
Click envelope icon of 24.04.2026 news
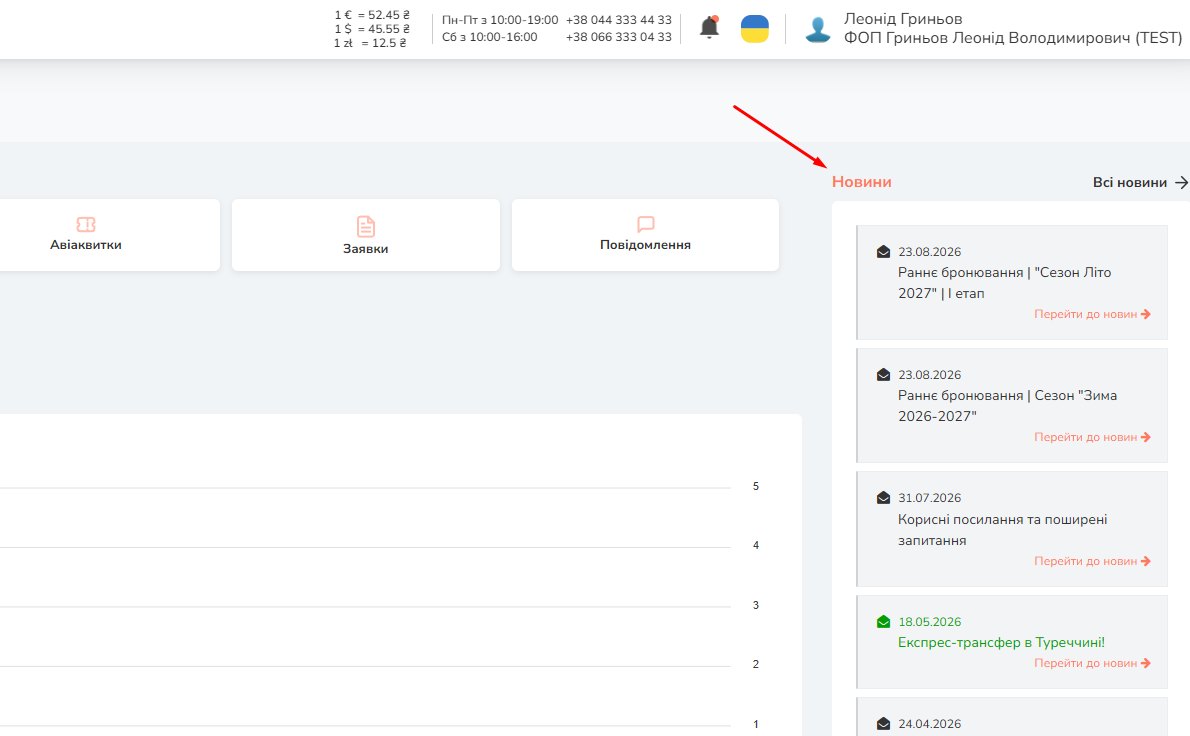(x=883, y=724)
